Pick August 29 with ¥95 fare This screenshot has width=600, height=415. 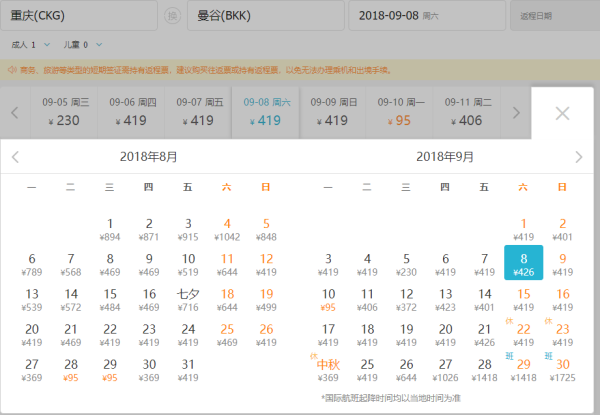tap(110, 370)
